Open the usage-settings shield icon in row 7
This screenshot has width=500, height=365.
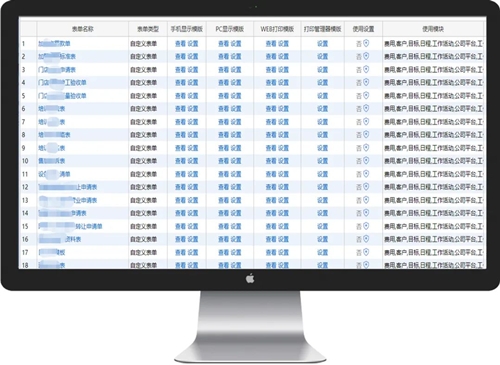[x=366, y=121]
